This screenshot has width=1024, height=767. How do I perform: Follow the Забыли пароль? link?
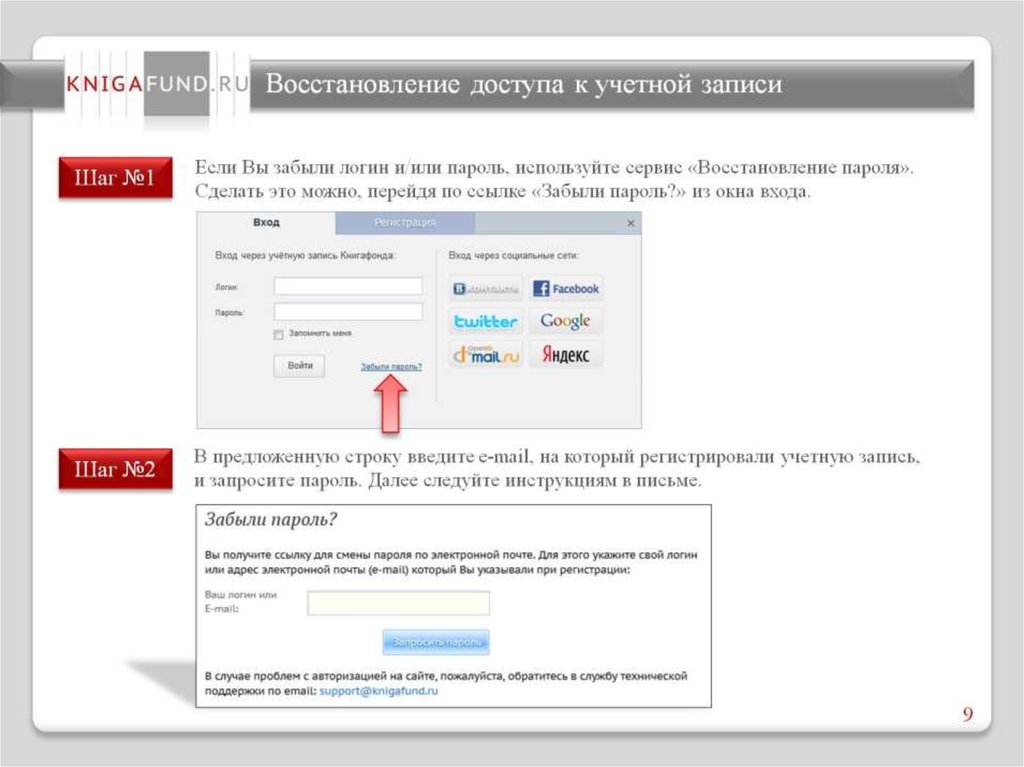pyautogui.click(x=391, y=367)
